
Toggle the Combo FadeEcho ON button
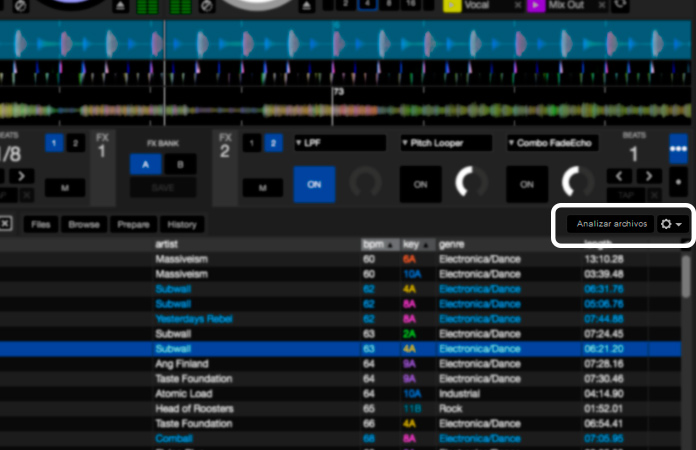pos(527,184)
